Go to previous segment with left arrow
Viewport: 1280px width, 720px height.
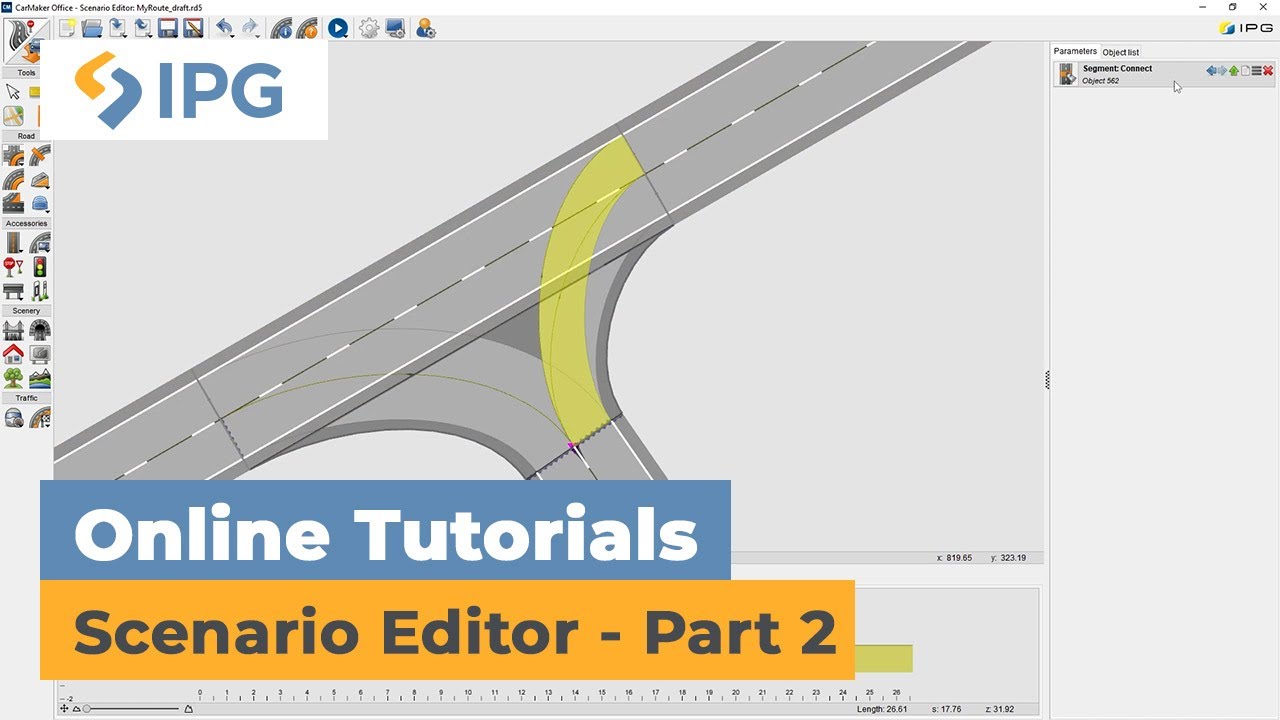(1211, 70)
